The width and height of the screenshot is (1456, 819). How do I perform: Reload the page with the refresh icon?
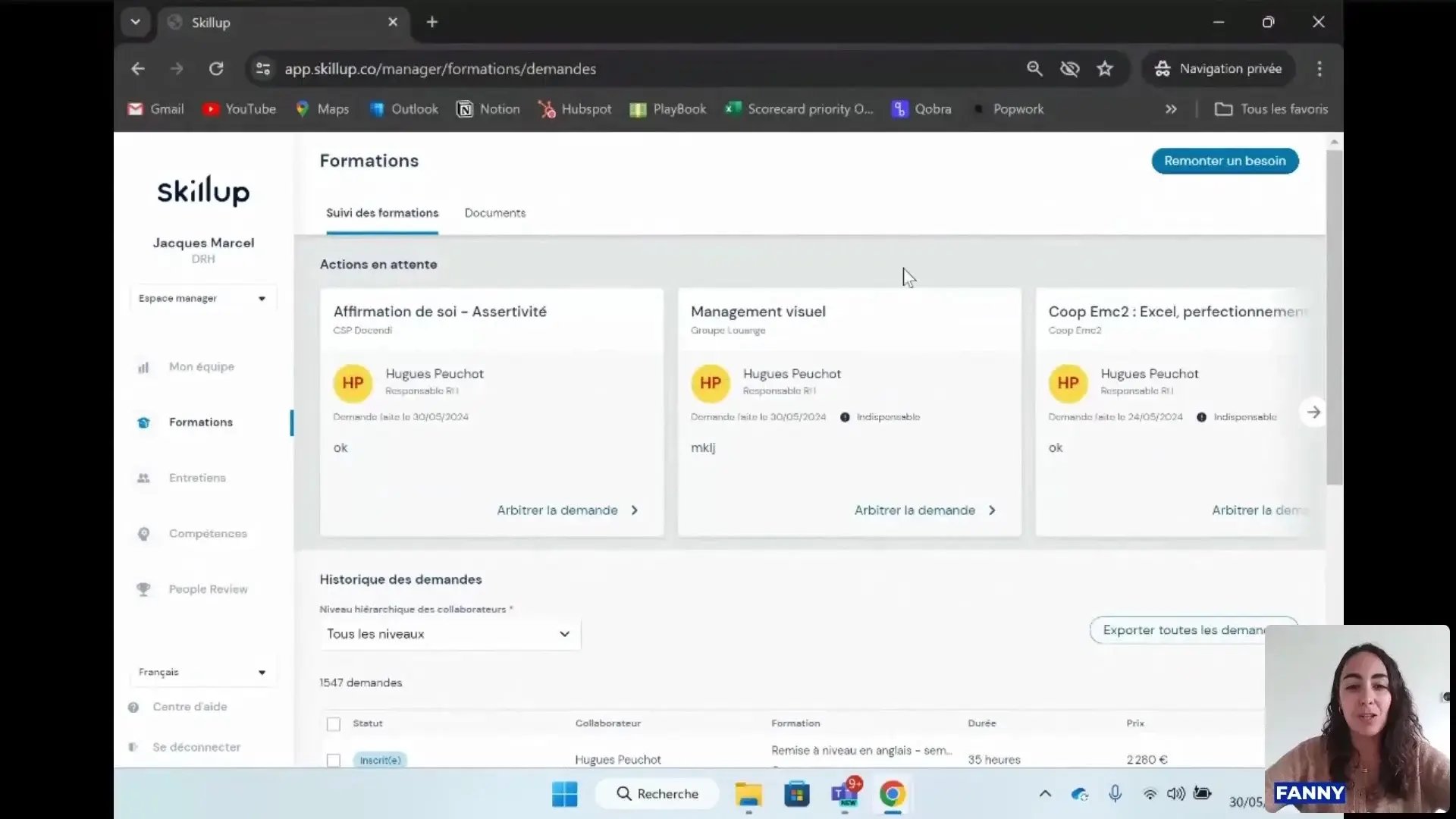pyautogui.click(x=216, y=69)
